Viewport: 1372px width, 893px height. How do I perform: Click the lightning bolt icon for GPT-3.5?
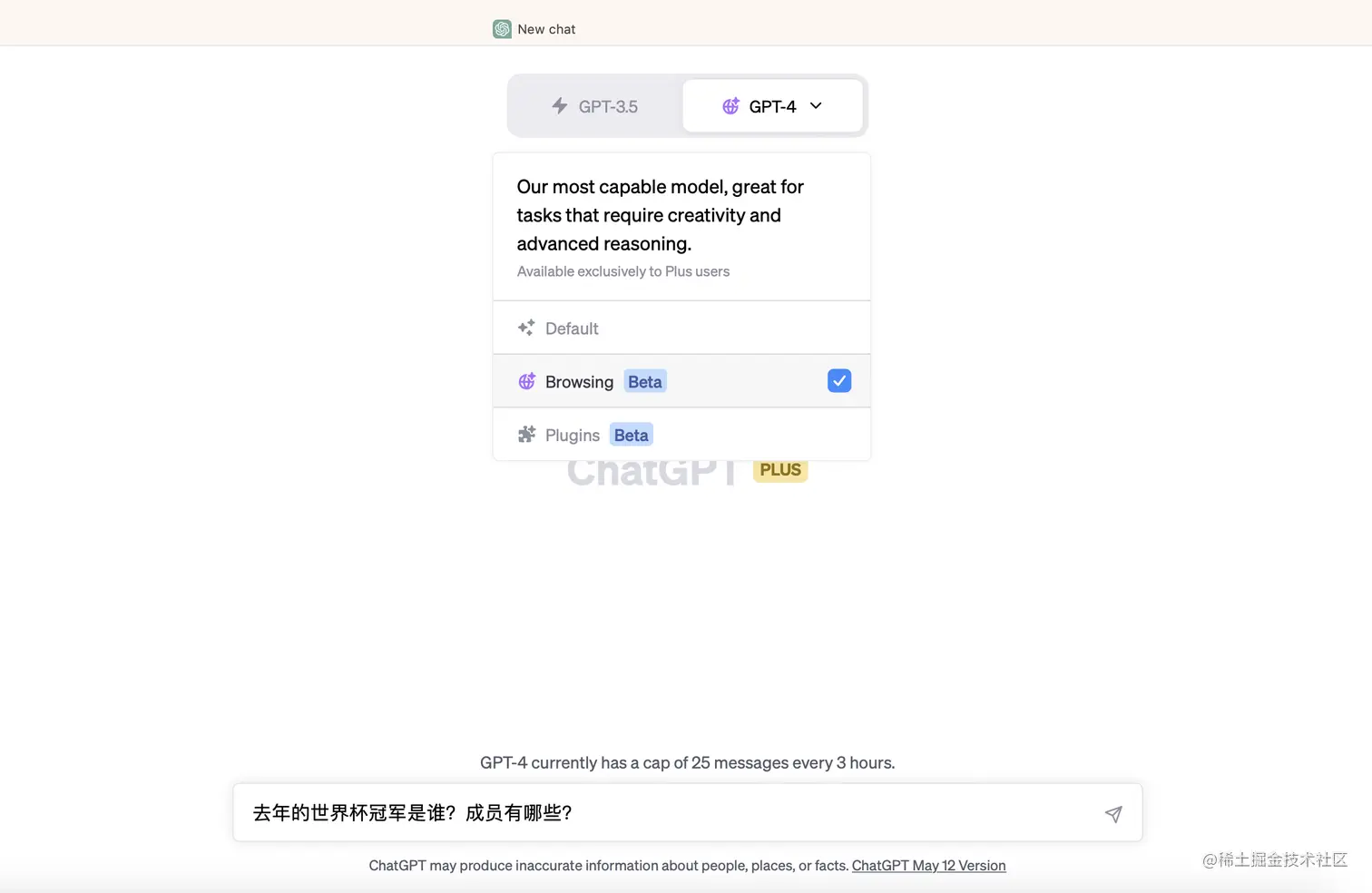tap(560, 106)
